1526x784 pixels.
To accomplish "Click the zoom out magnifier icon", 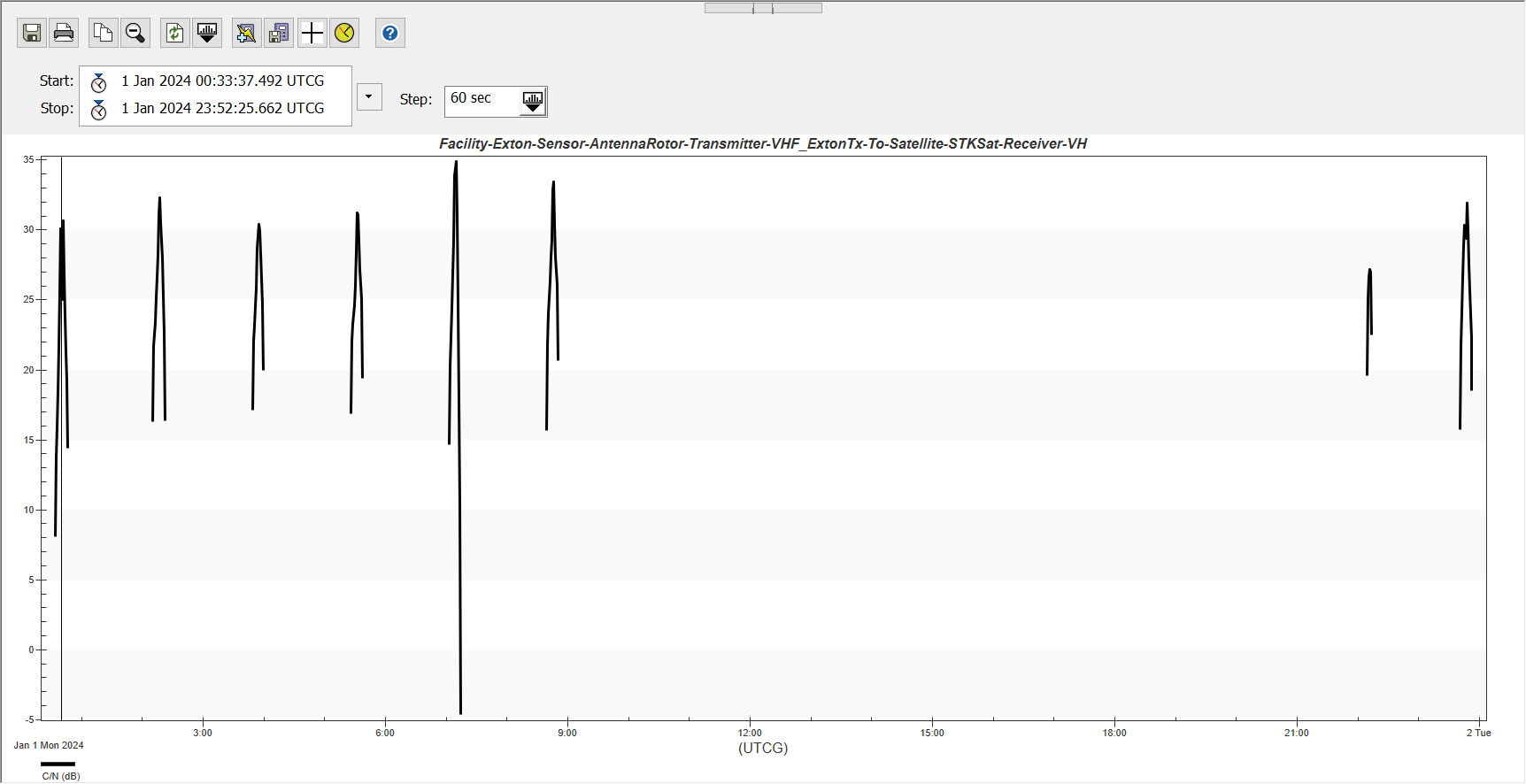I will [135, 34].
